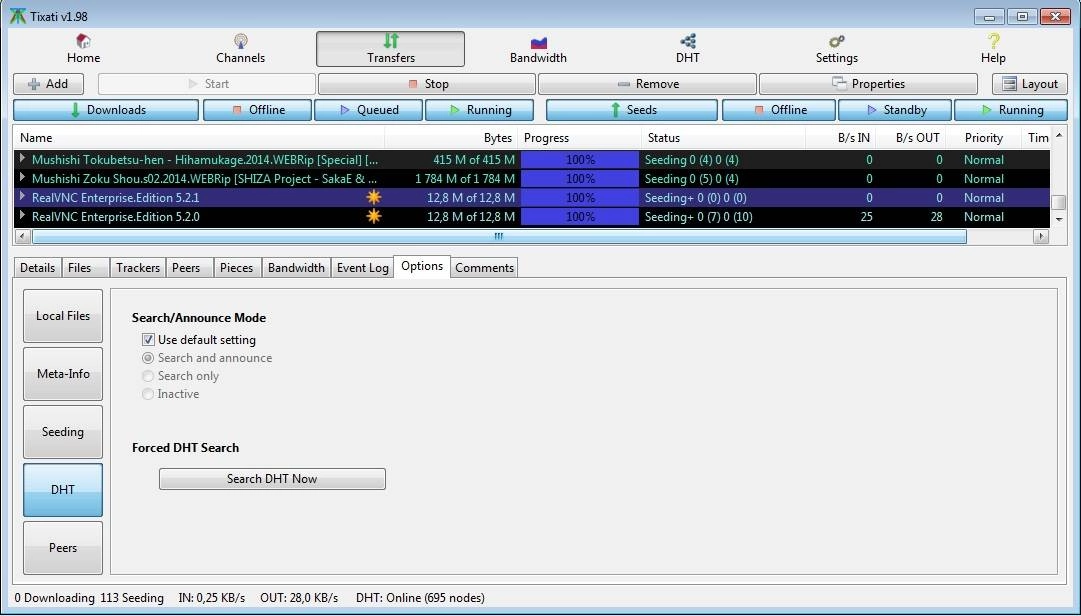Expand Mushishi Zoku Shou transfer row
The height and width of the screenshot is (616, 1081).
click(23, 178)
